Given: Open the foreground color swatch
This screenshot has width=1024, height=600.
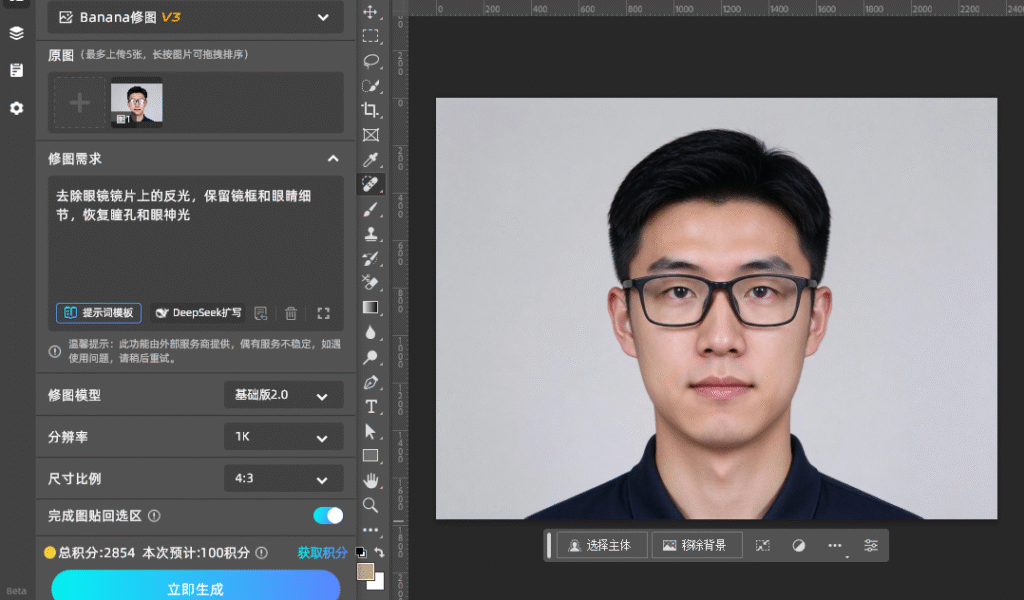Looking at the screenshot, I should pos(365,571).
